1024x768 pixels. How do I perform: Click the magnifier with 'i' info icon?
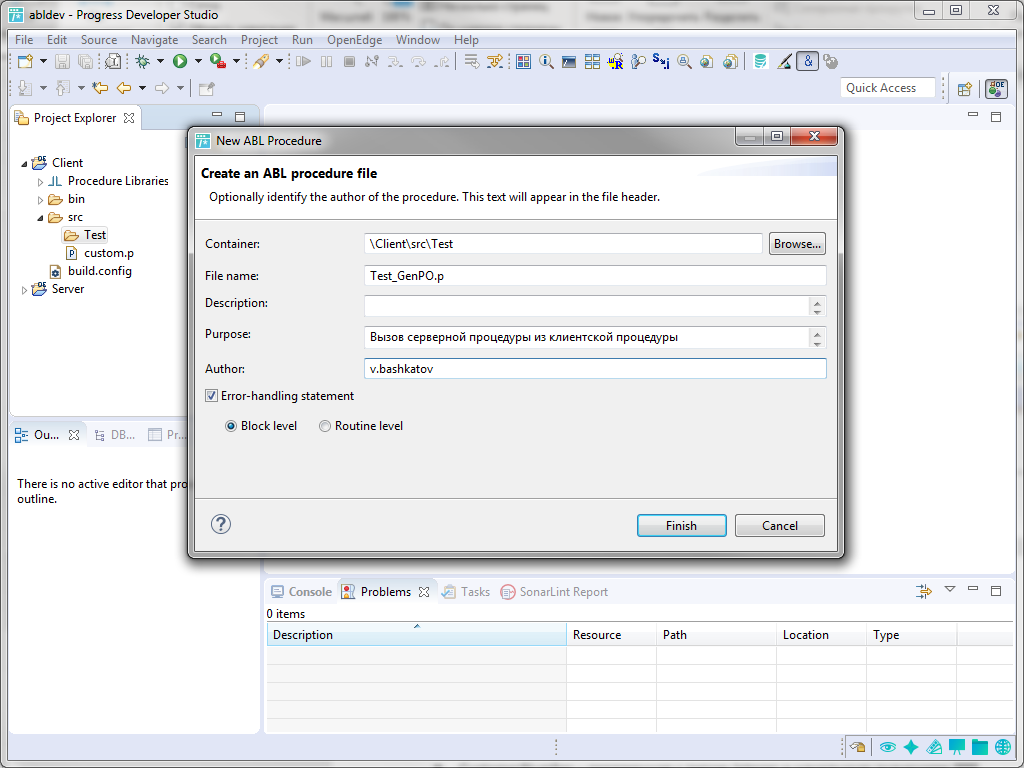546,61
